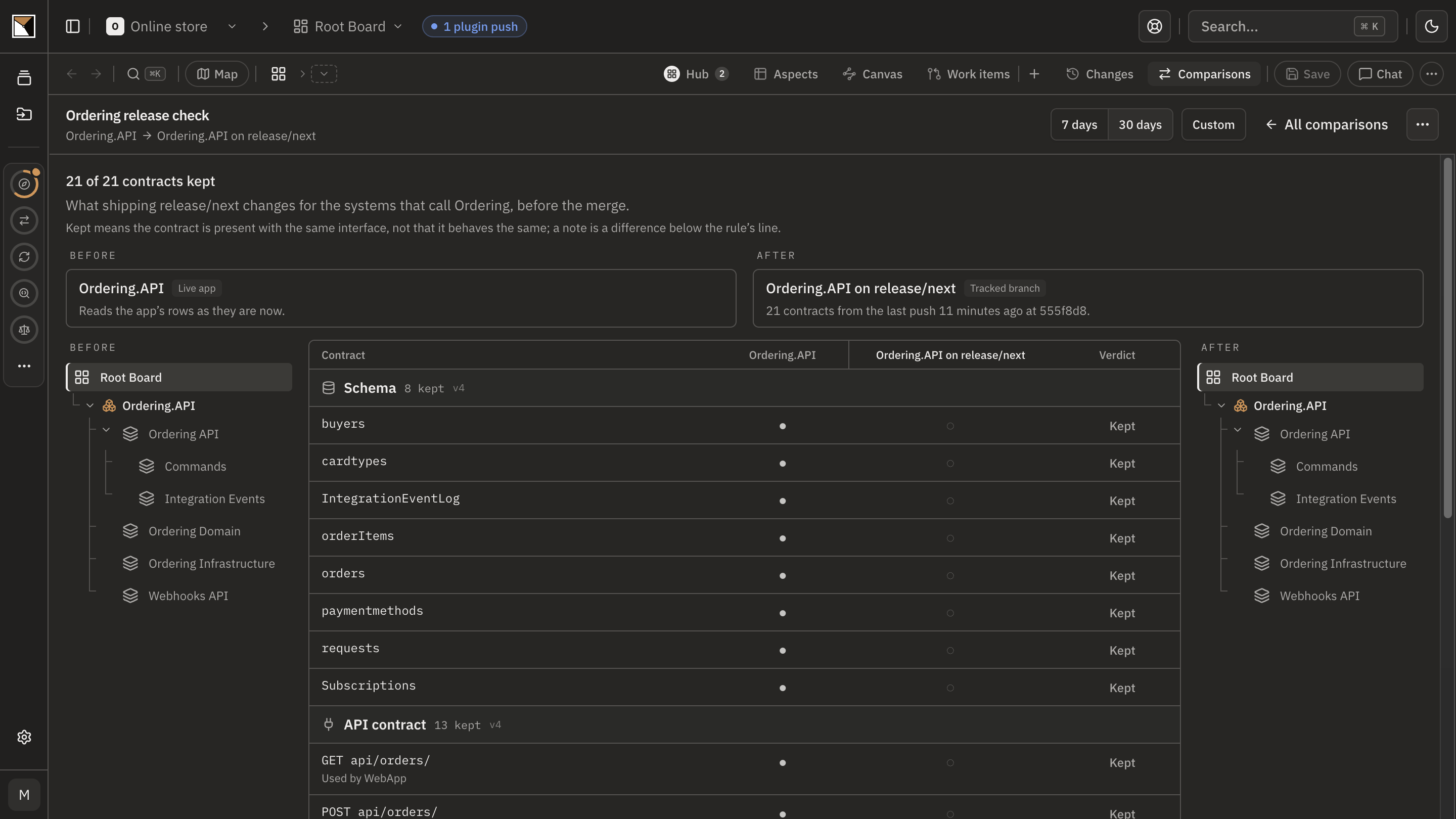This screenshot has width=1456, height=819.
Task: Switch to the Canvas tab
Action: pyautogui.click(x=872, y=74)
